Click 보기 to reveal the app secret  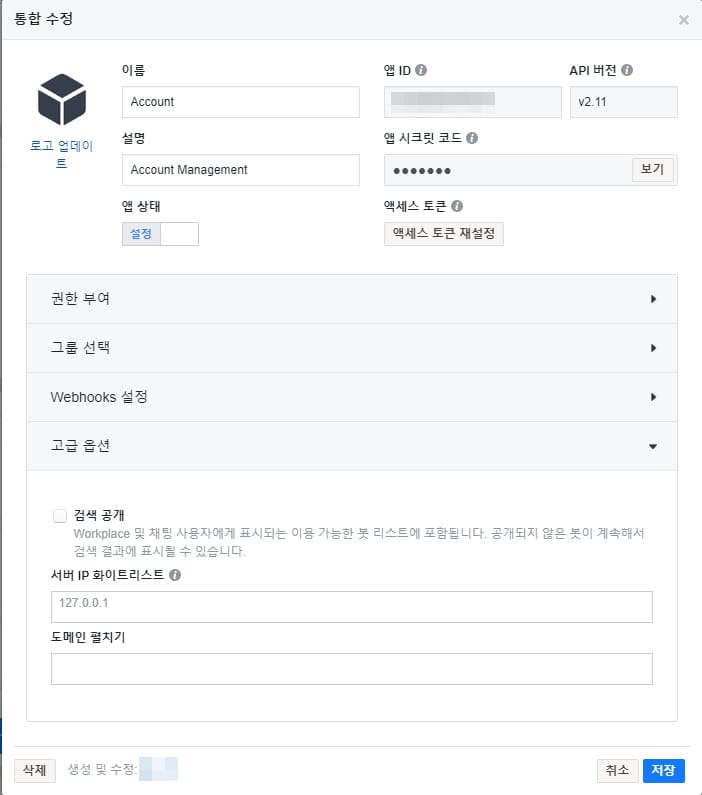653,169
